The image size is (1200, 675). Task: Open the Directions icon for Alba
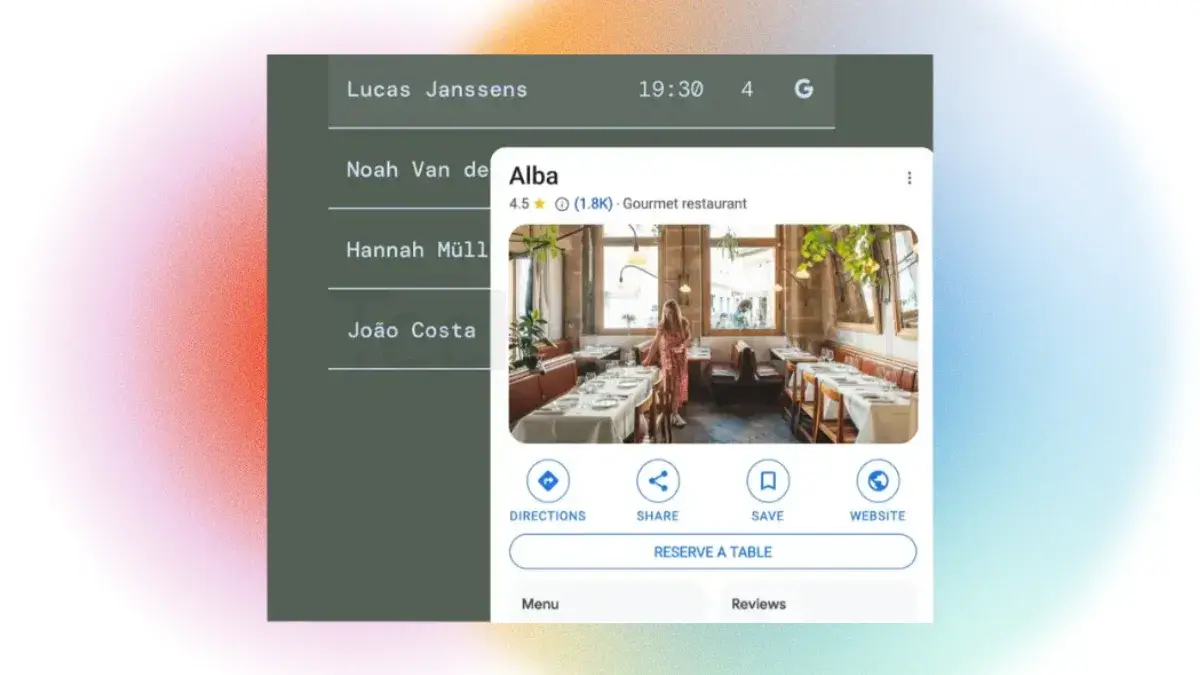(x=548, y=481)
